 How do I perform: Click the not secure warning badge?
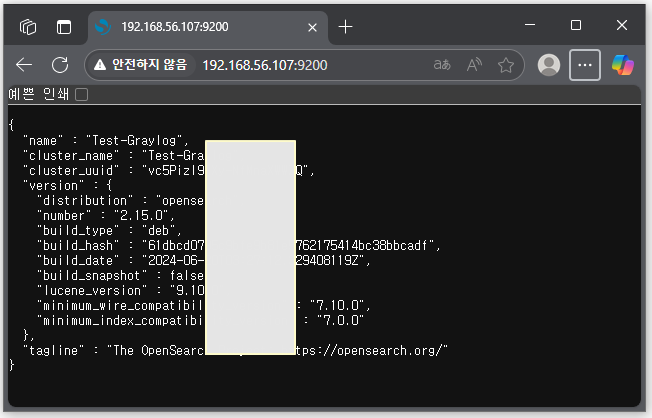pyautogui.click(x=141, y=65)
